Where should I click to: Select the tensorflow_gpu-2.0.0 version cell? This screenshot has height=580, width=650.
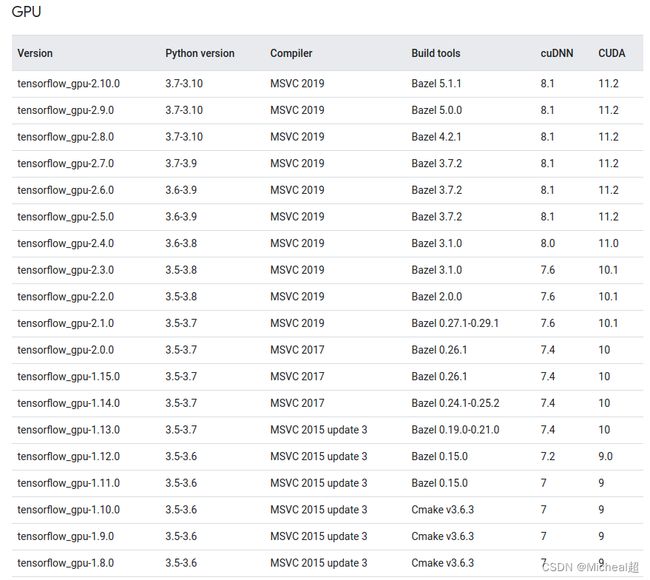point(65,350)
